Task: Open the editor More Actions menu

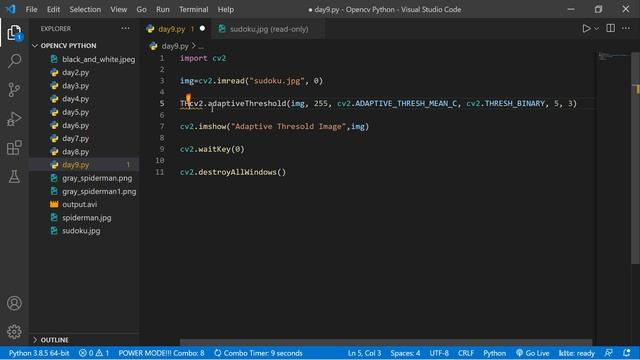Action: point(626,28)
